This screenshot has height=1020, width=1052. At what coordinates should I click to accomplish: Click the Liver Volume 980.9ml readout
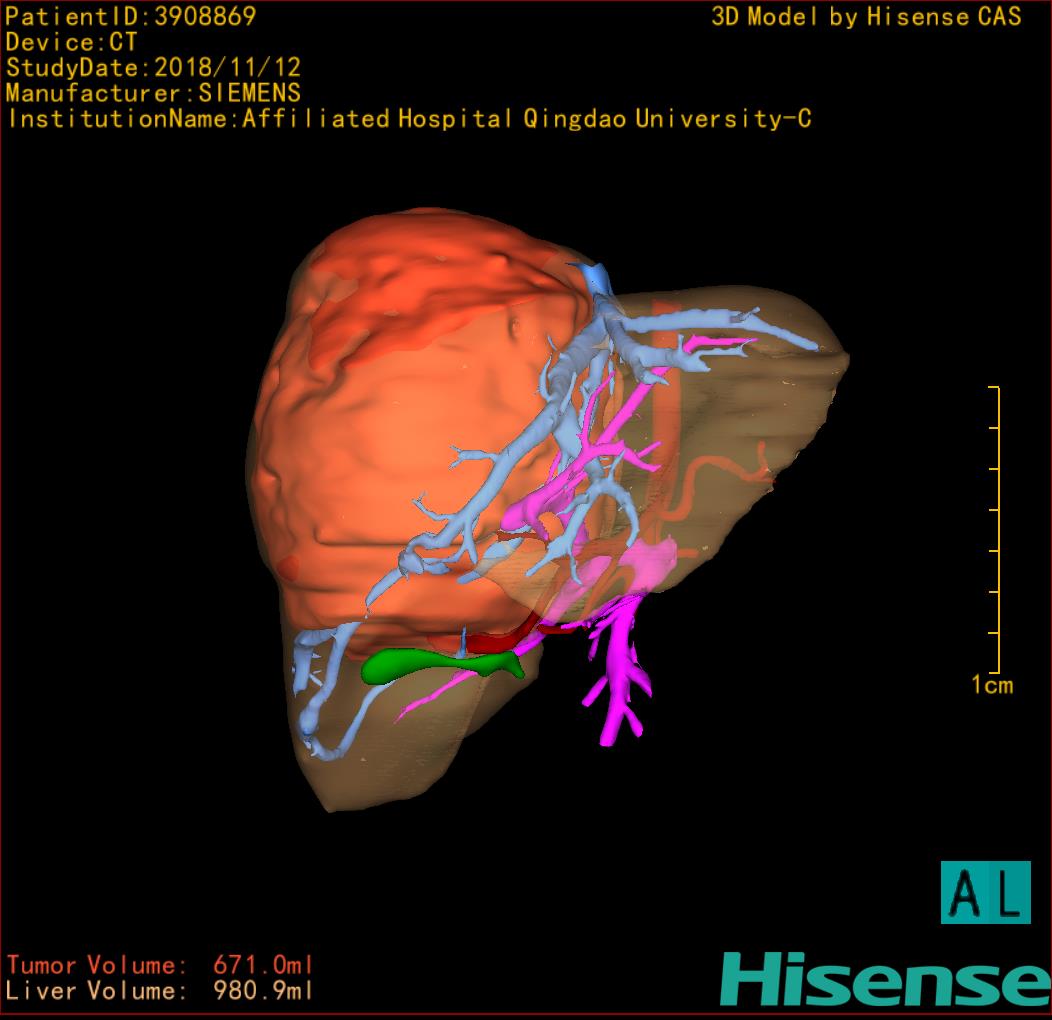(x=160, y=992)
